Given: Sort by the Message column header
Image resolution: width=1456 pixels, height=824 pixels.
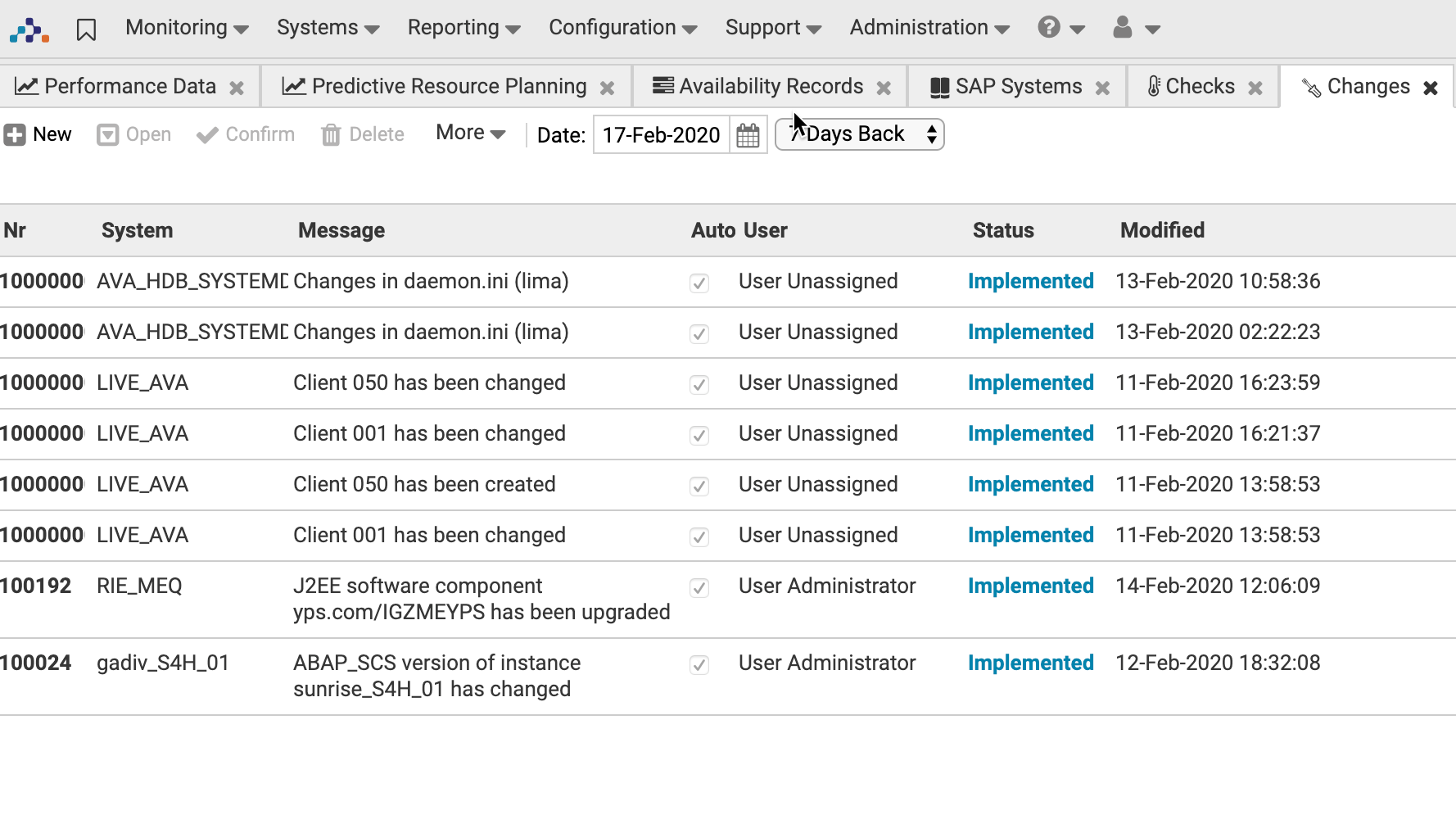Looking at the screenshot, I should click(341, 230).
